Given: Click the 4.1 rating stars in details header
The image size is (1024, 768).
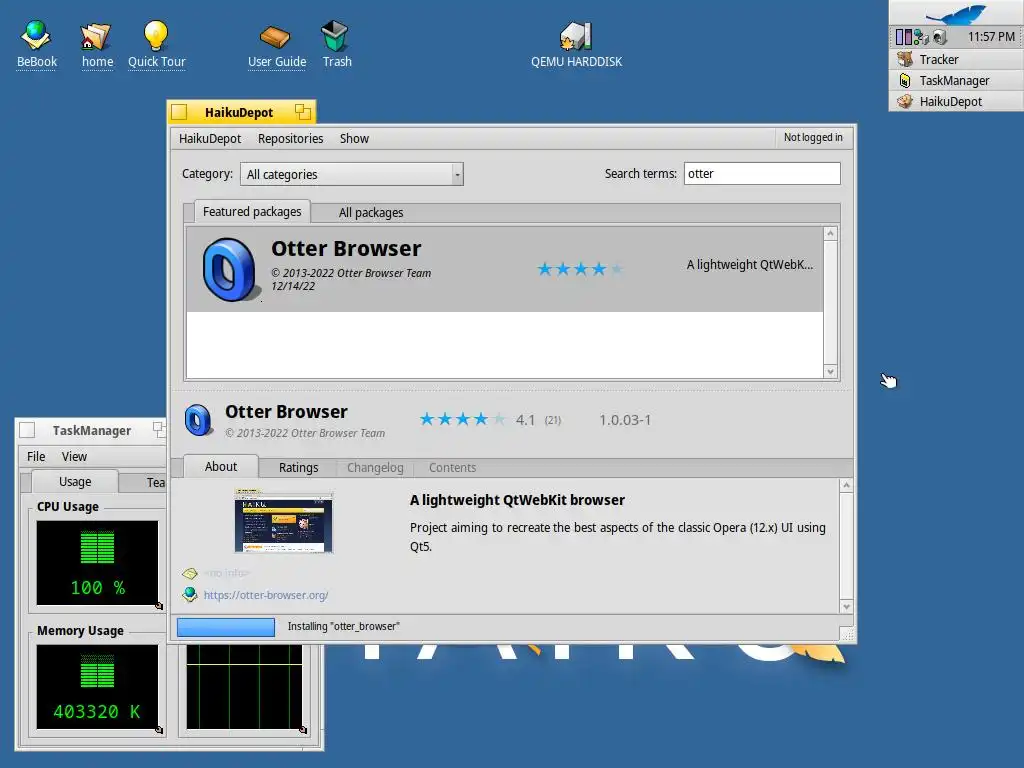Looking at the screenshot, I should point(462,419).
